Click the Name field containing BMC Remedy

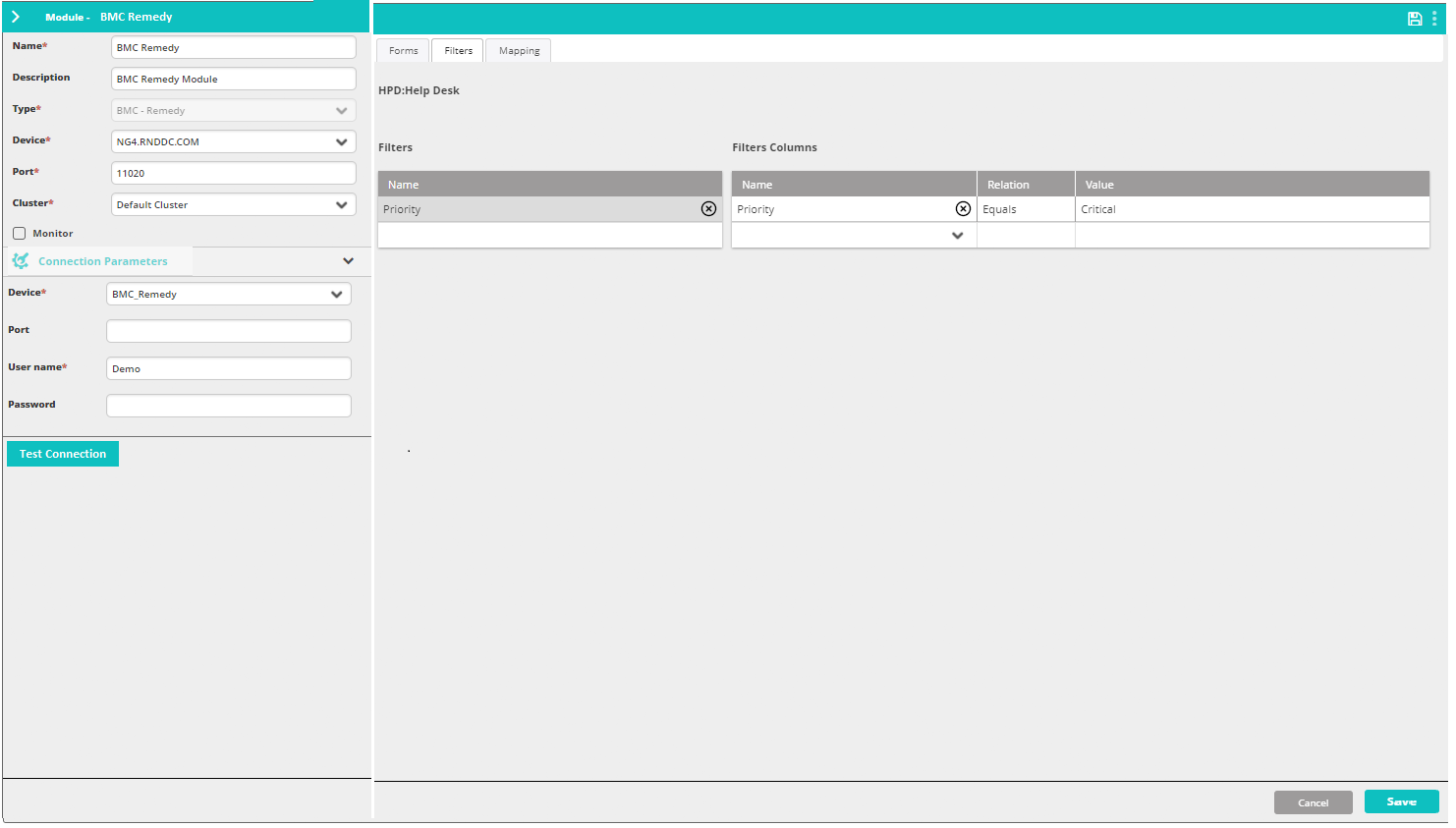[x=234, y=48]
